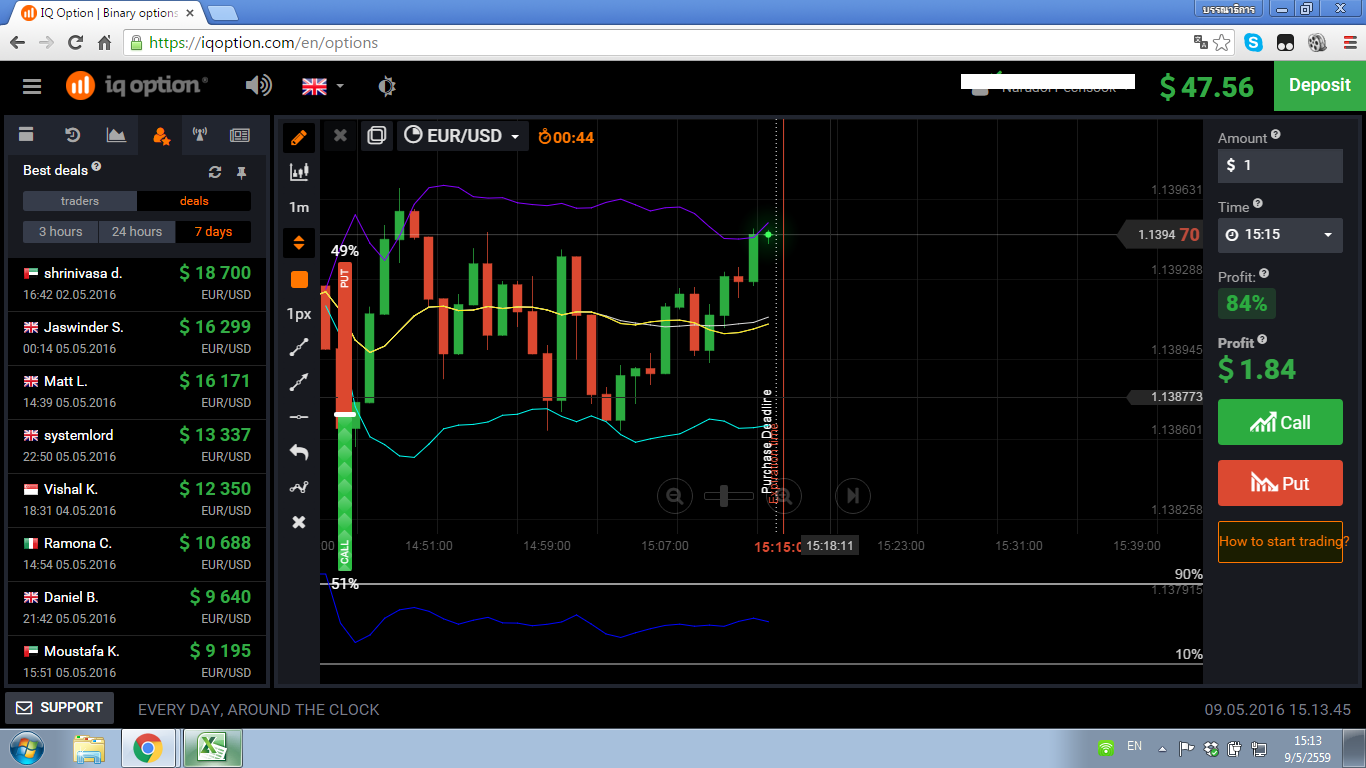Image resolution: width=1366 pixels, height=768 pixels.
Task: Select systemlord deal row
Action: coord(137,446)
